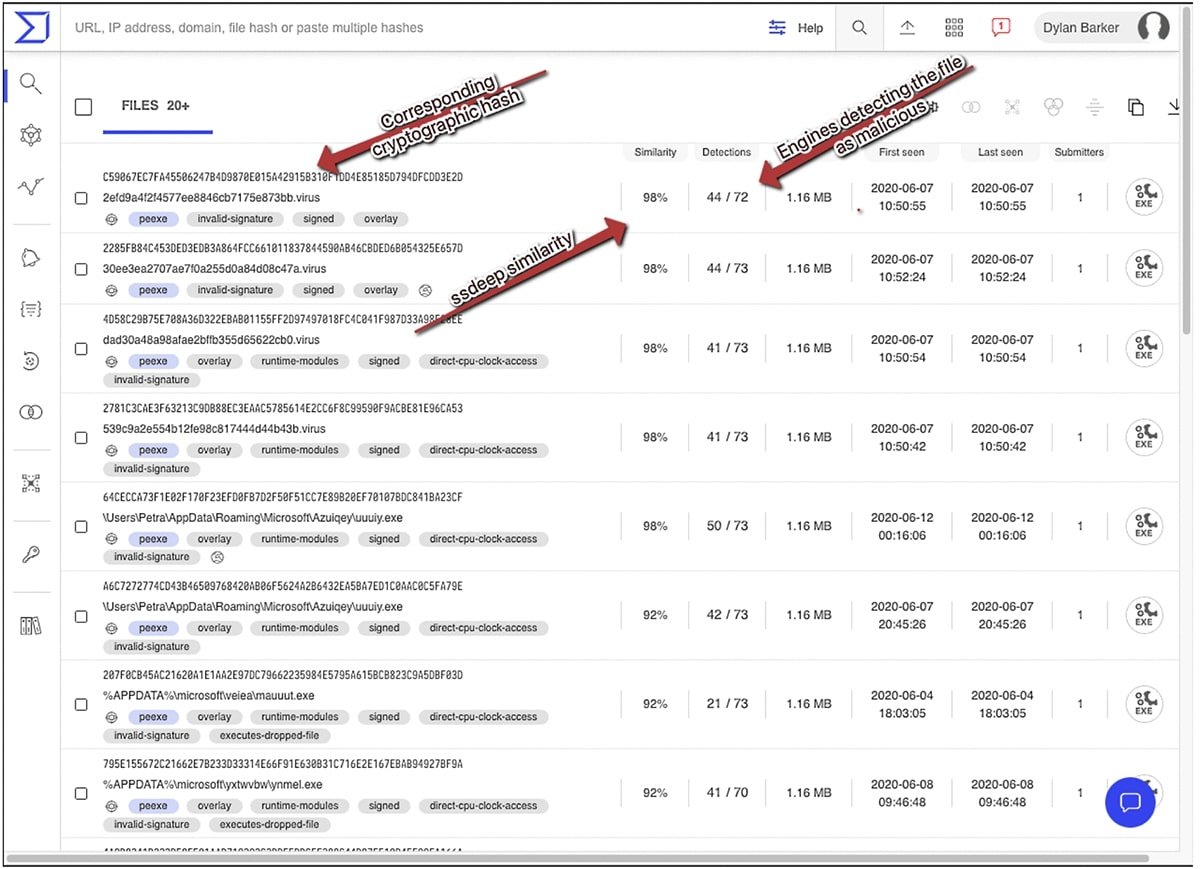Select checkbox for %APPDATA%\microsoft\veiea\mauuut.exe row
Viewport: 1200px width, 869px height.
pyautogui.click(x=82, y=704)
